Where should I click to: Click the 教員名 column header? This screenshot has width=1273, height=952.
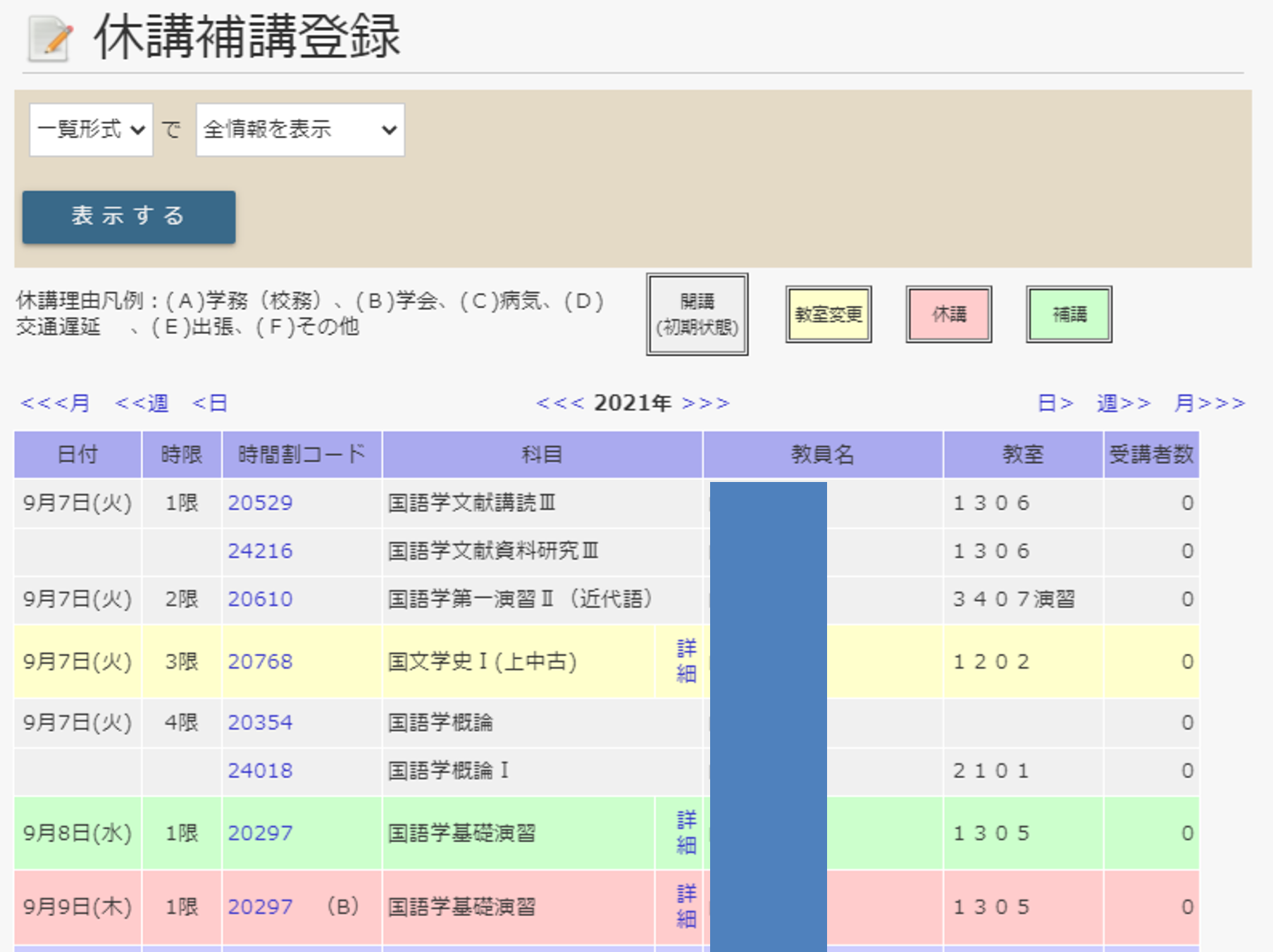(x=823, y=455)
